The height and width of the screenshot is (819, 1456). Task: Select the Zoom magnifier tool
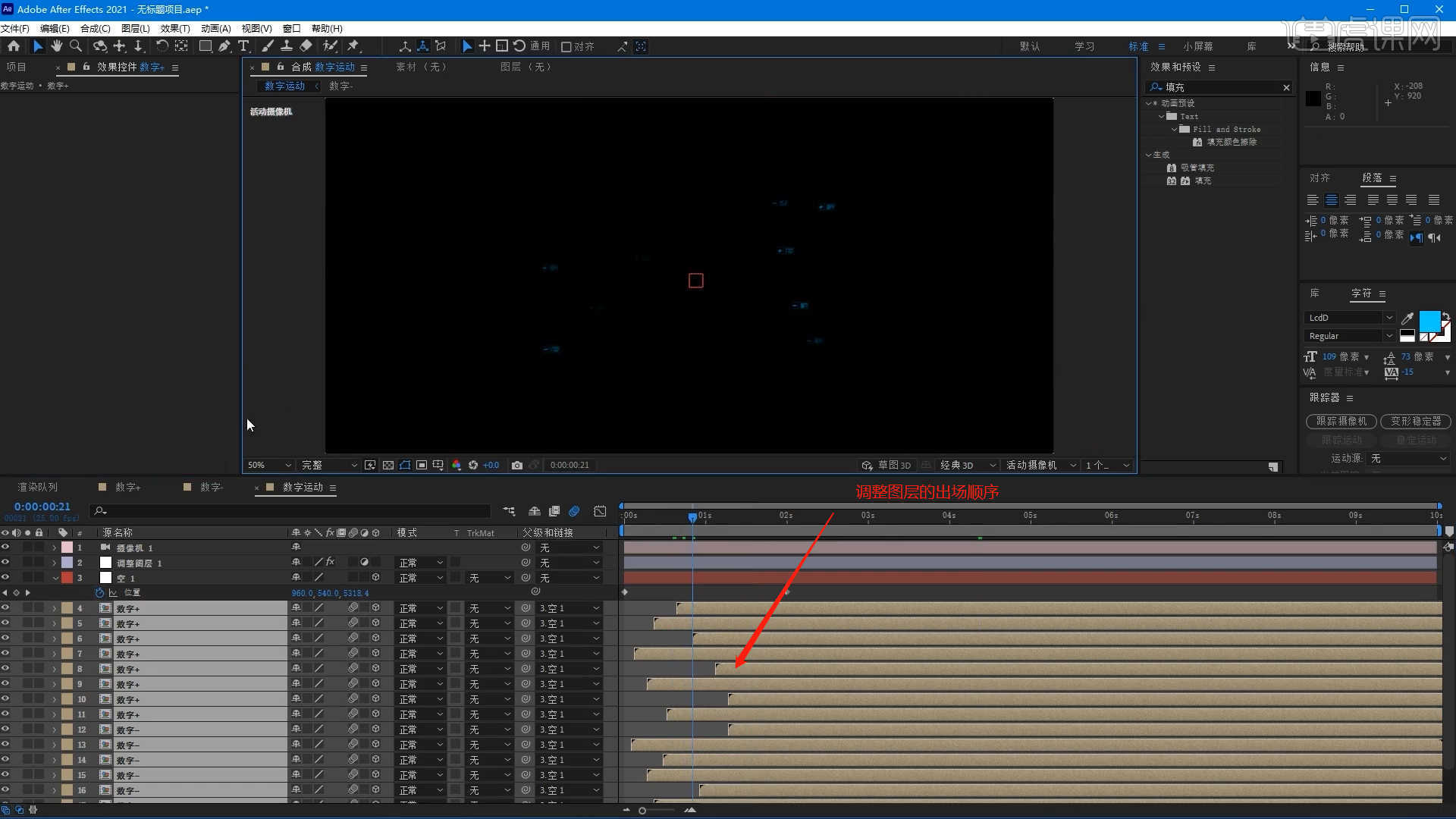coord(75,46)
